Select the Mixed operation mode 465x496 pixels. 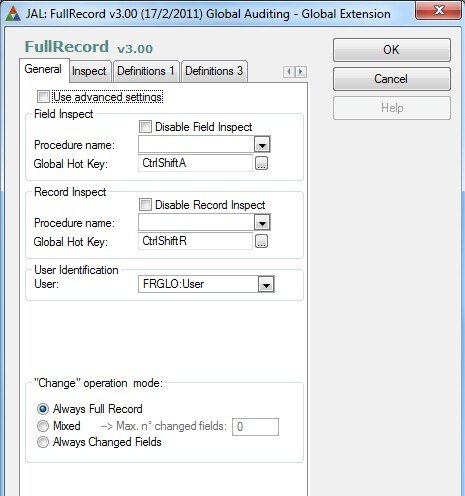tap(43, 426)
